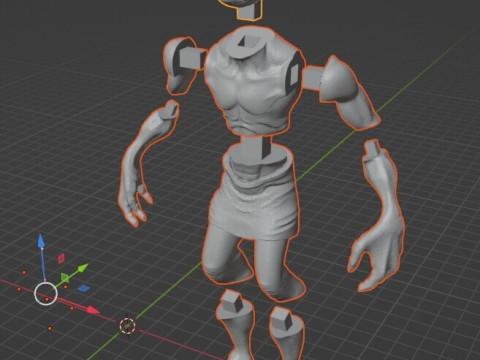Viewport: 480px width, 360px height.
Task: Click the green Y-axis move arrow
Action: tap(83, 268)
